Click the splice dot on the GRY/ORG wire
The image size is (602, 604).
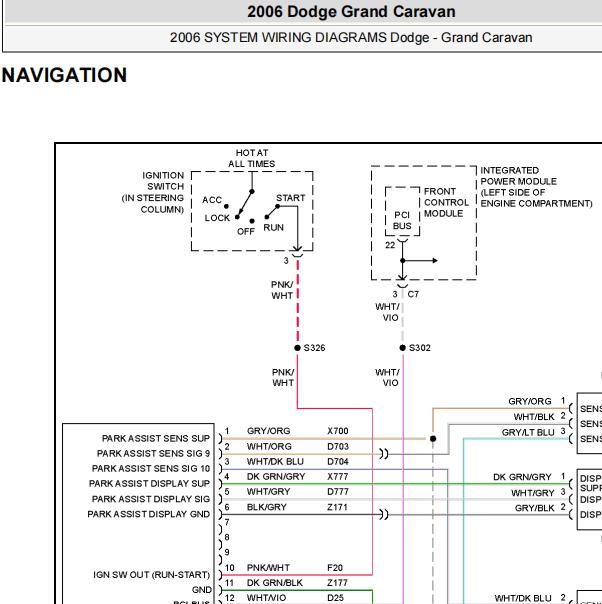coord(433,438)
